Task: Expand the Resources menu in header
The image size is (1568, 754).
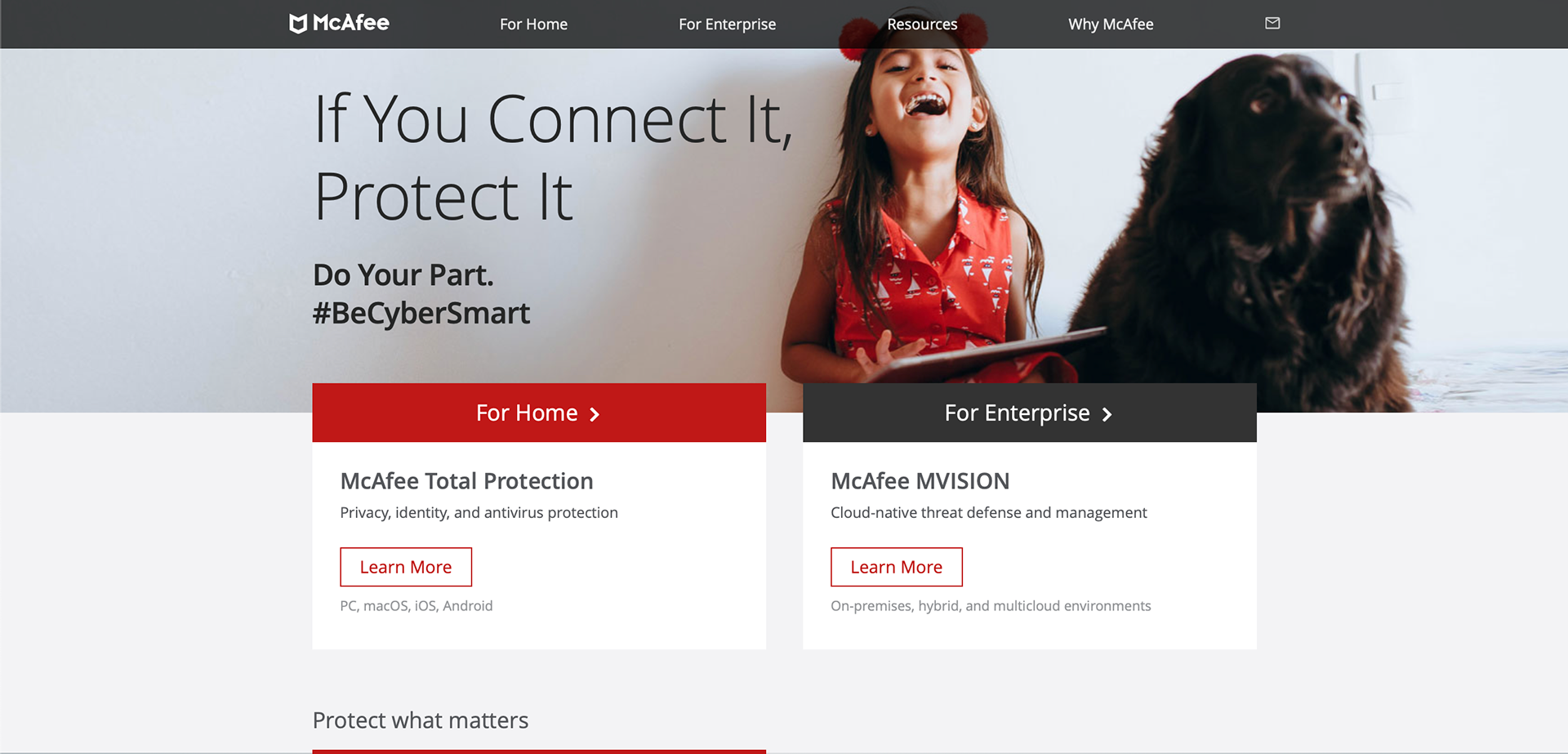Action: tap(922, 25)
